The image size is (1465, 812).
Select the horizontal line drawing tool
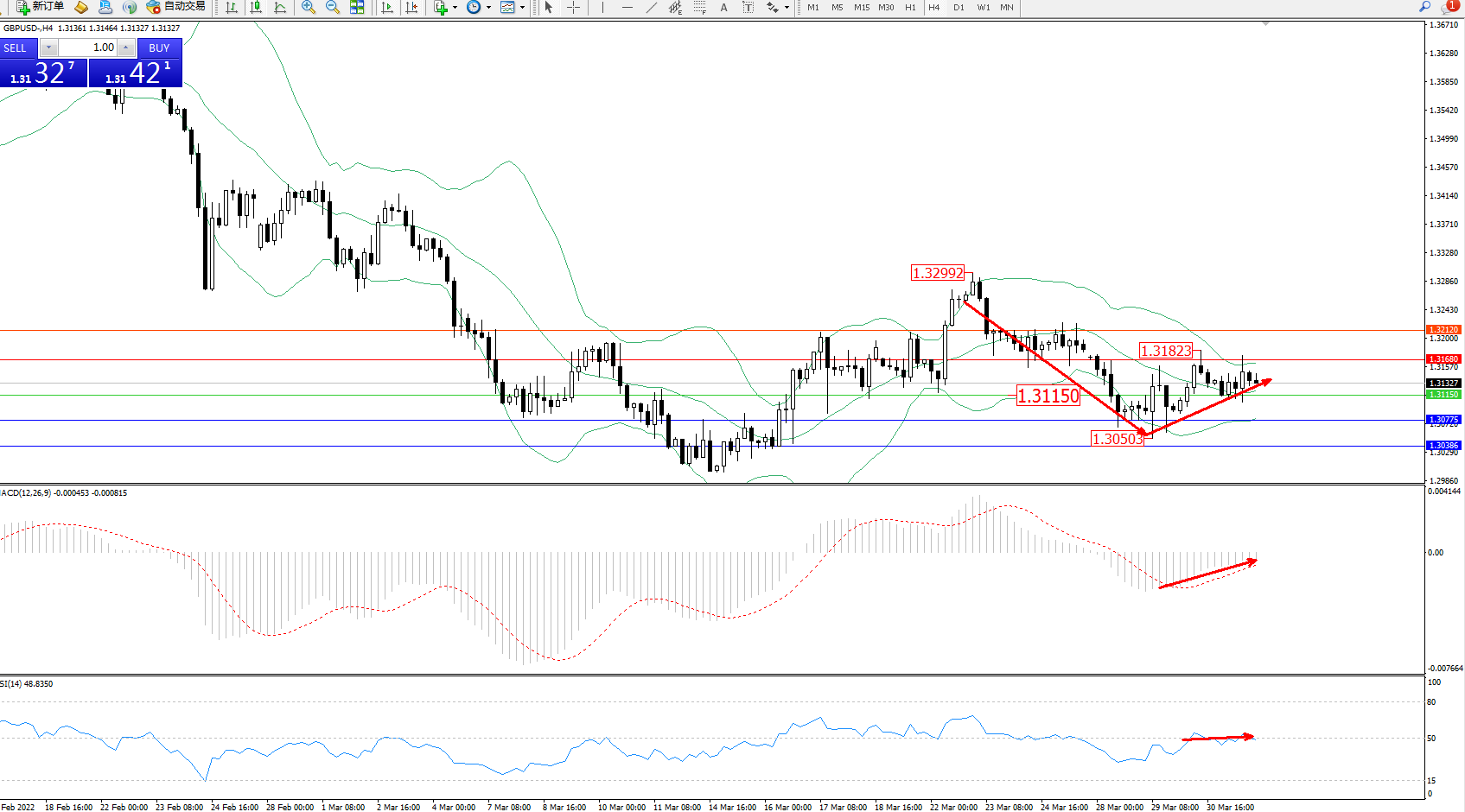[627, 7]
